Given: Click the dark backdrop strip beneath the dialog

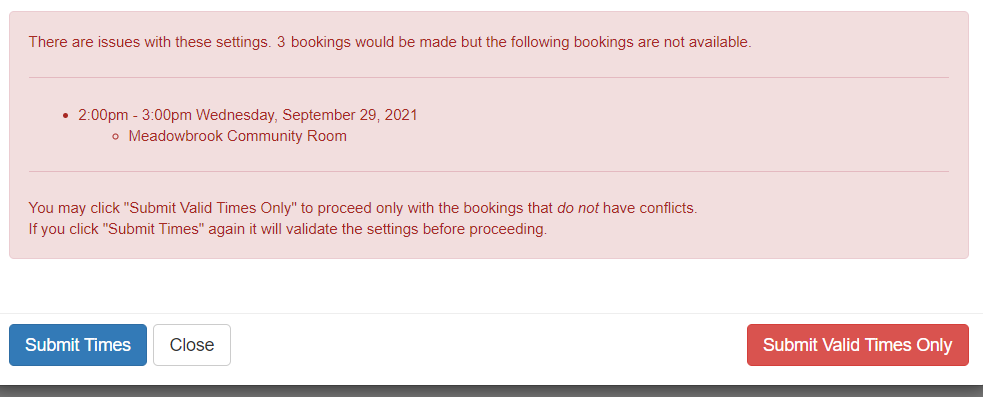Looking at the screenshot, I should click(x=492, y=391).
